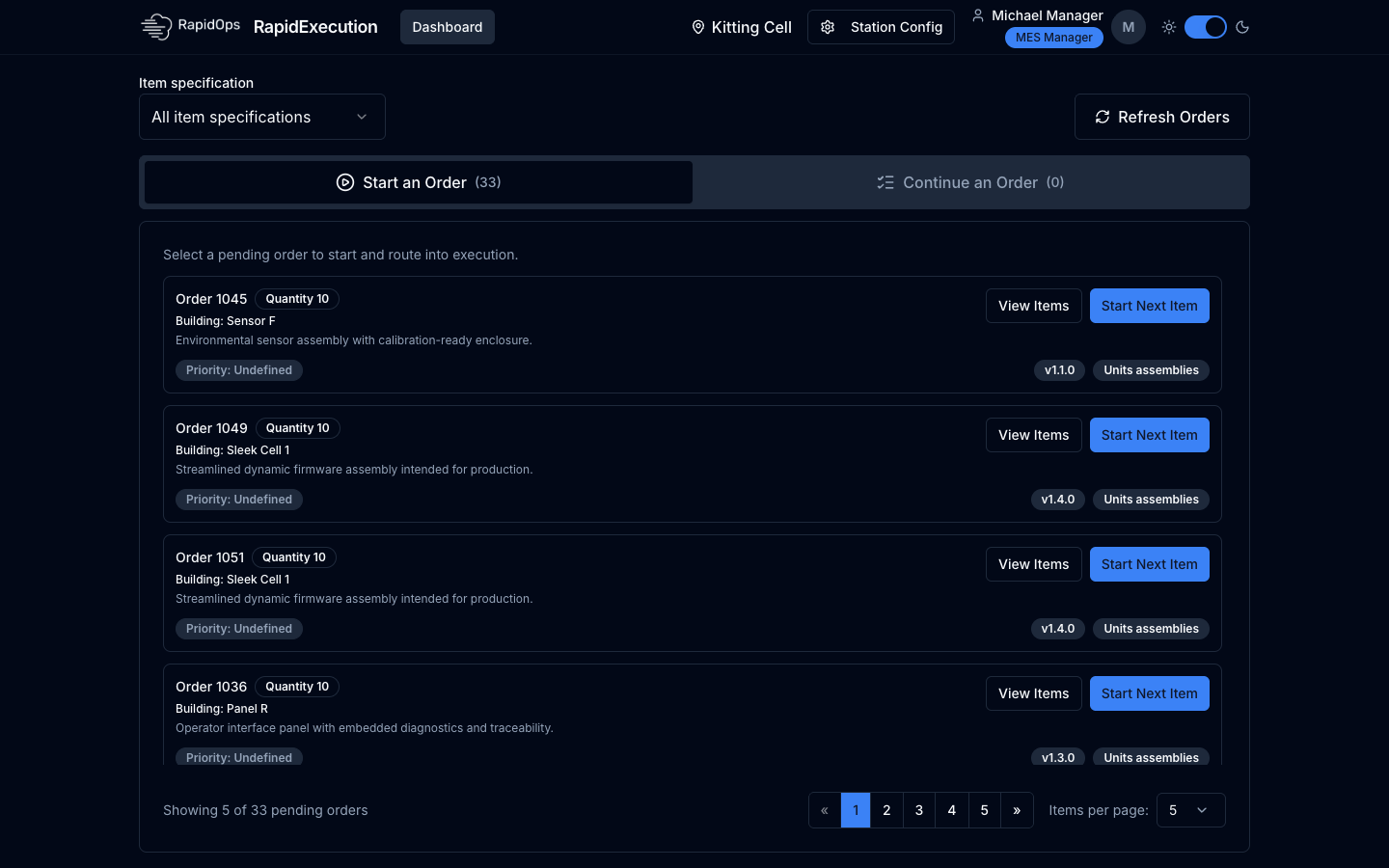Viewport: 1389px width, 868px height.
Task: Click Showing 5 of 33 pending orders text
Action: [x=265, y=810]
